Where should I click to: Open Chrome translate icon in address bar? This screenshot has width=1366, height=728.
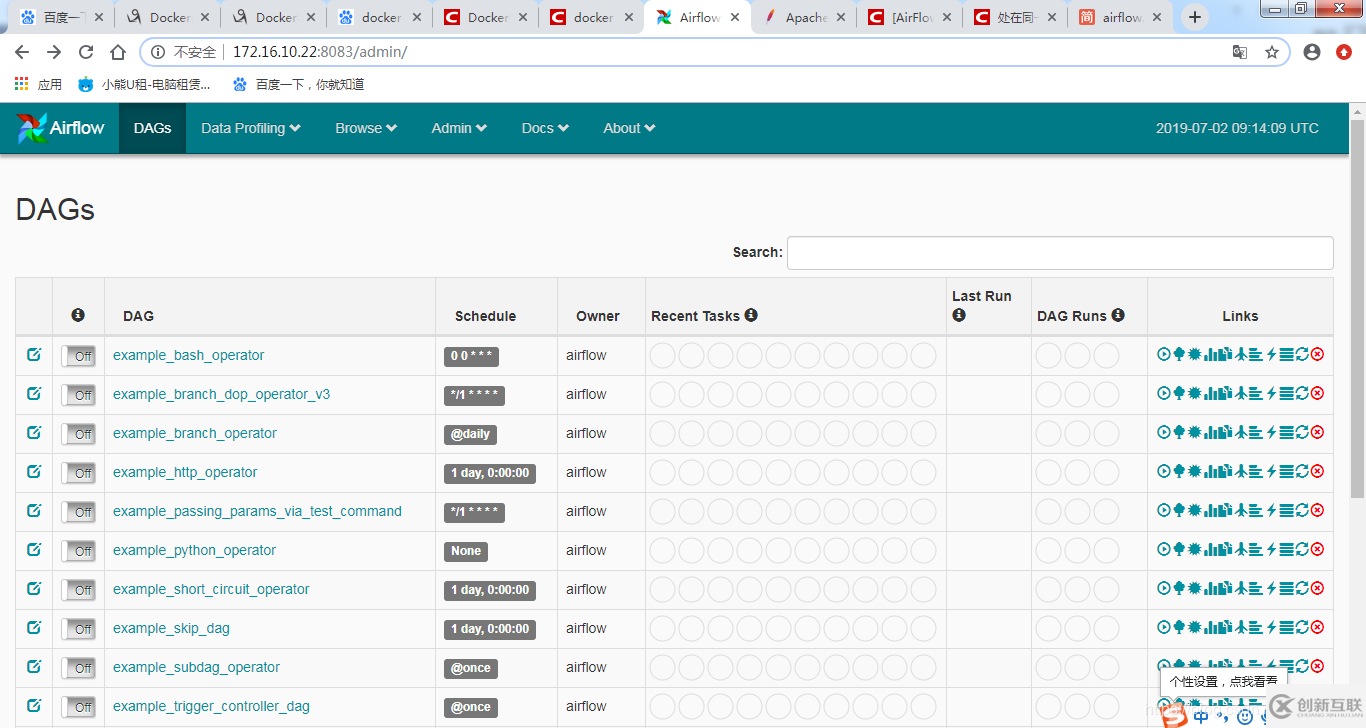[1240, 52]
